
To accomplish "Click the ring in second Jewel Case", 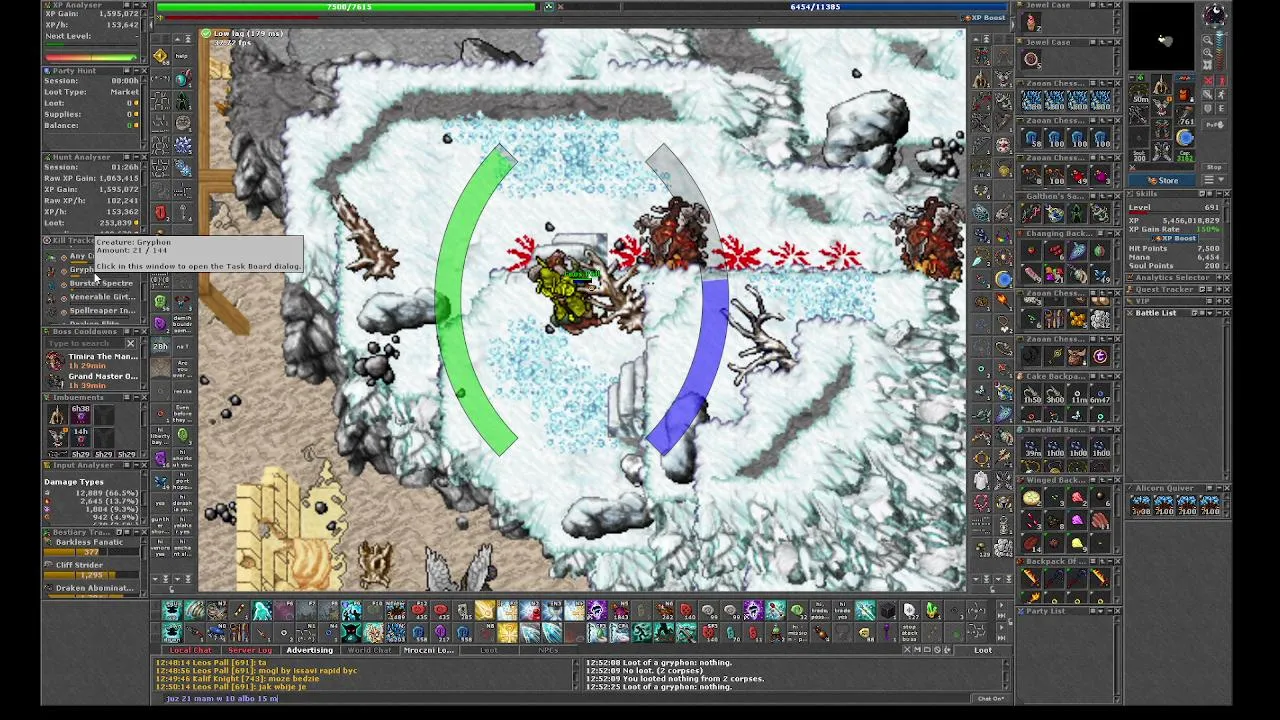I will tap(1032, 60).
